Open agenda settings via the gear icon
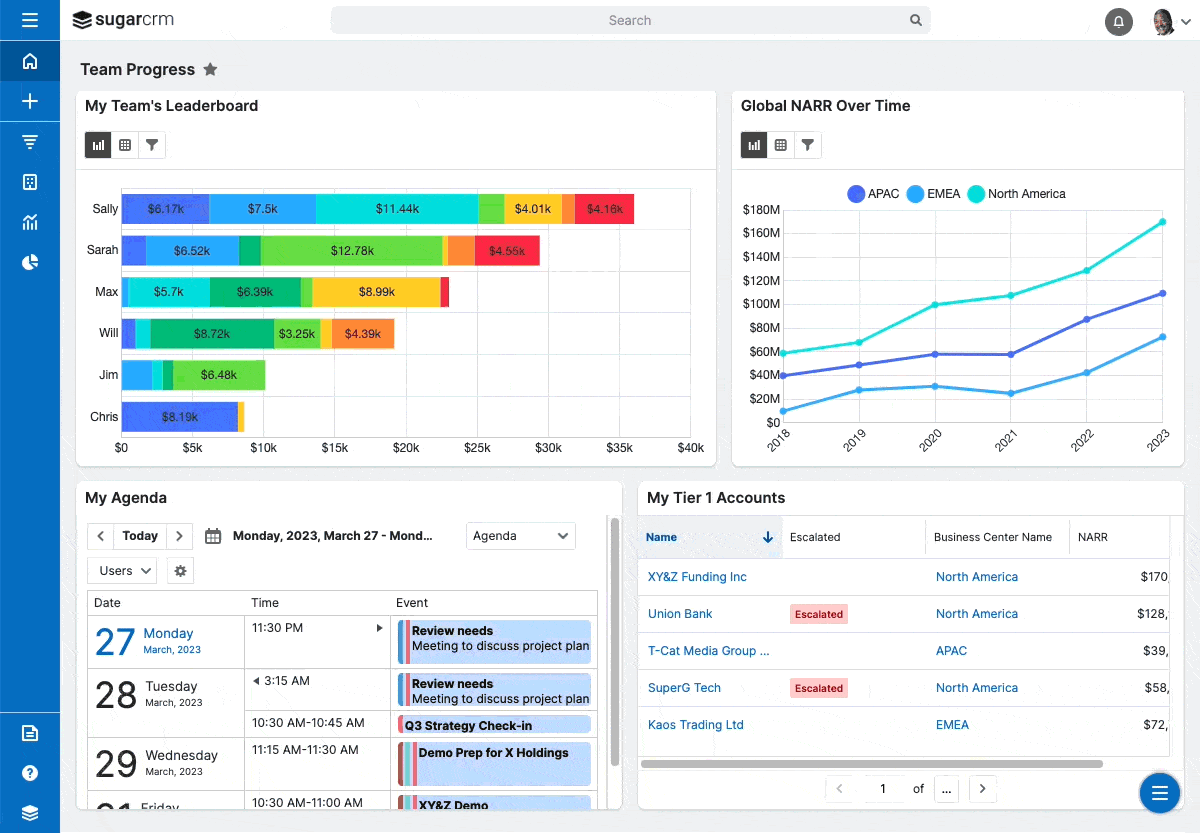1200x833 pixels. [x=180, y=570]
